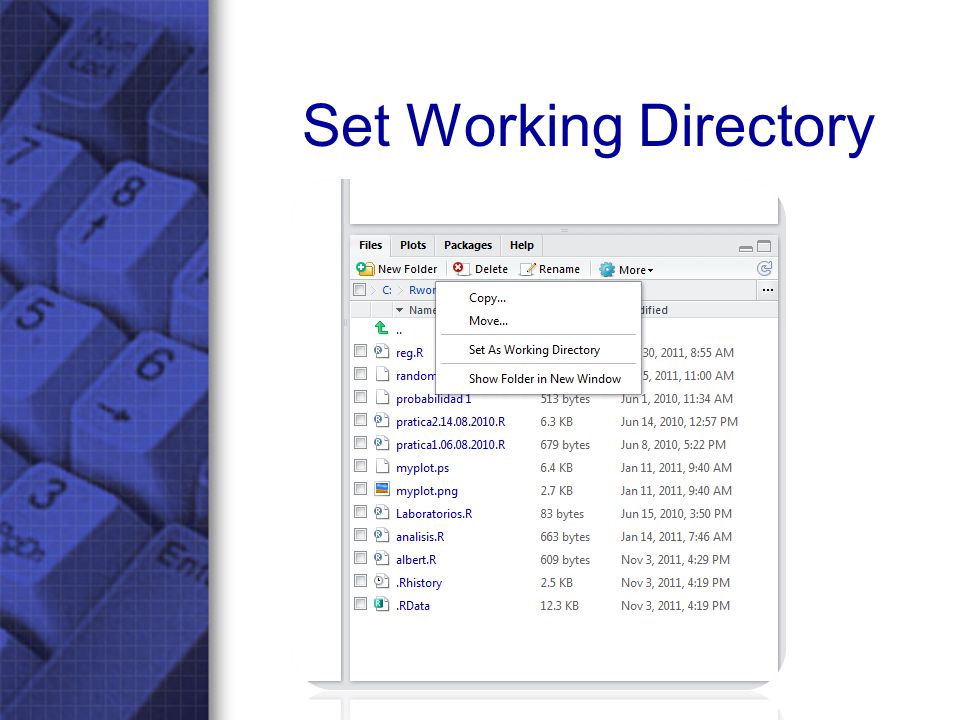Check the box for reg.R
The width and height of the screenshot is (960, 720).
pos(361,351)
